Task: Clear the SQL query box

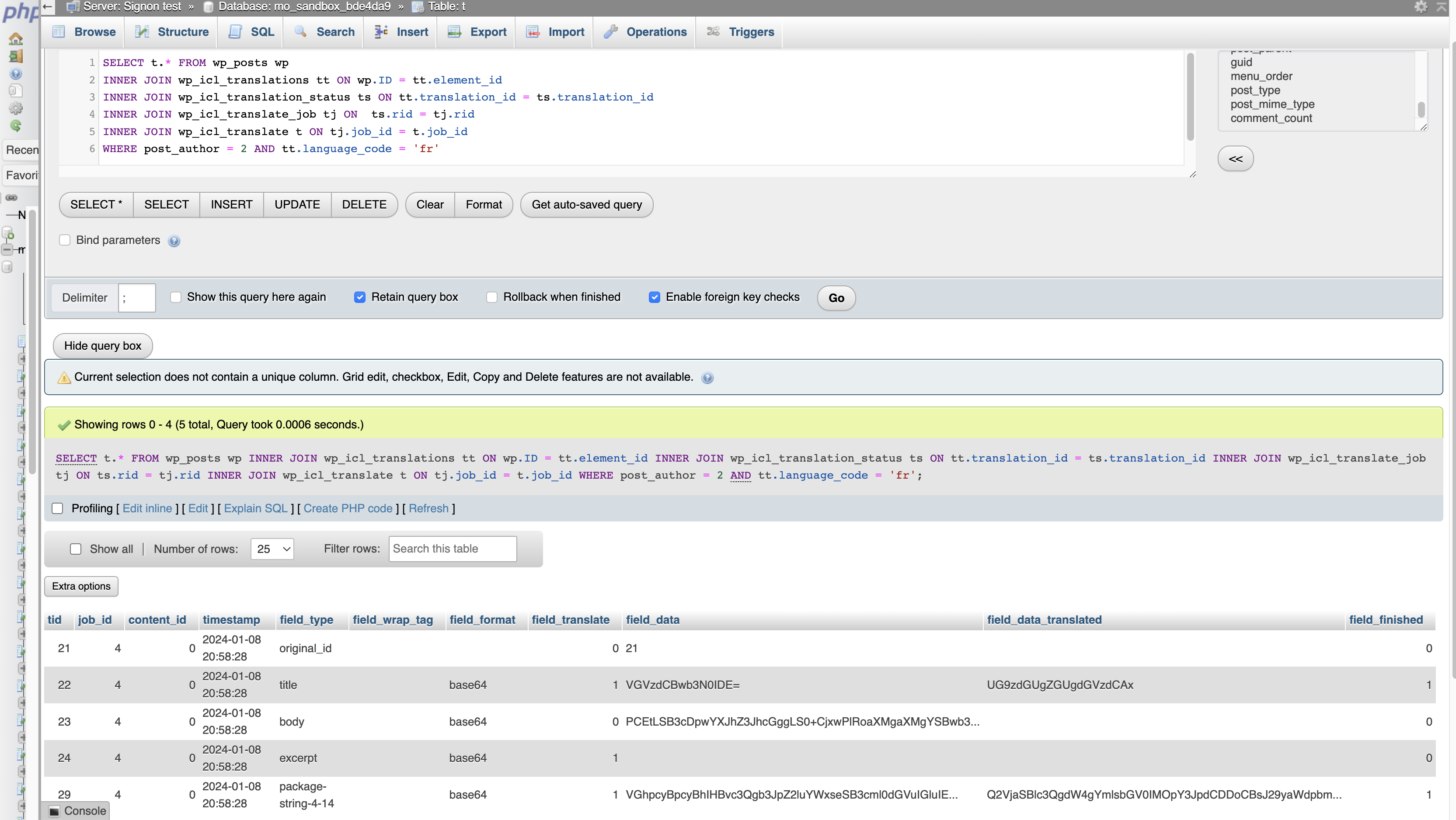Action: tap(430, 205)
